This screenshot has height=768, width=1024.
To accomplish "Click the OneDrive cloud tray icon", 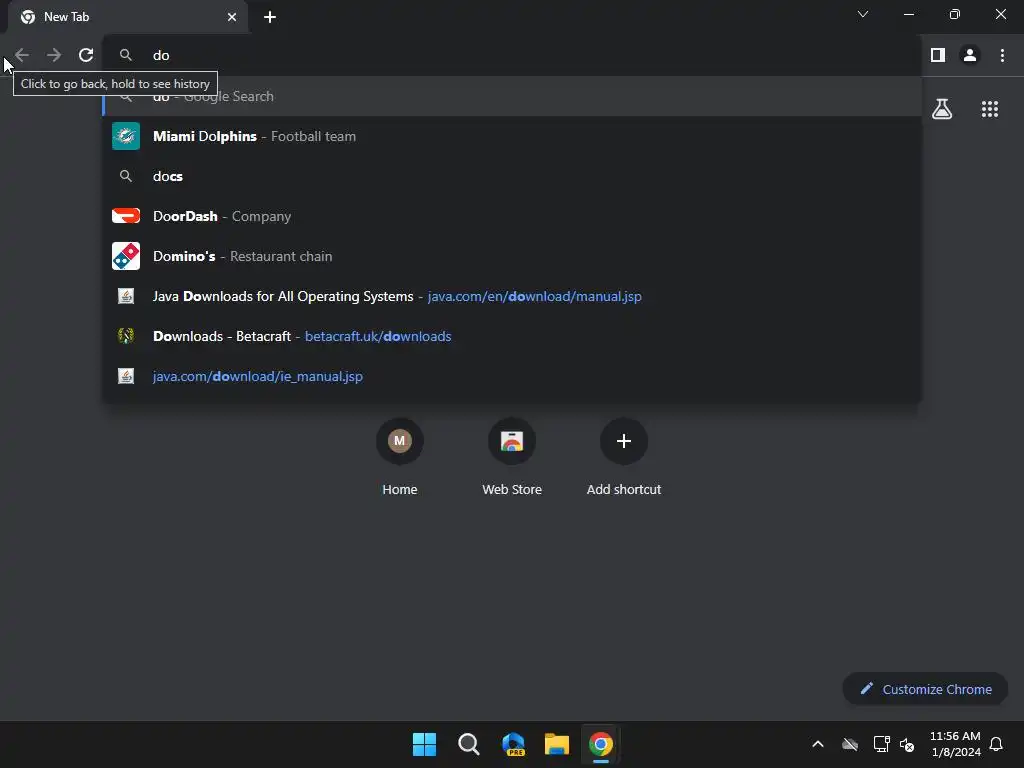I will click(x=850, y=744).
